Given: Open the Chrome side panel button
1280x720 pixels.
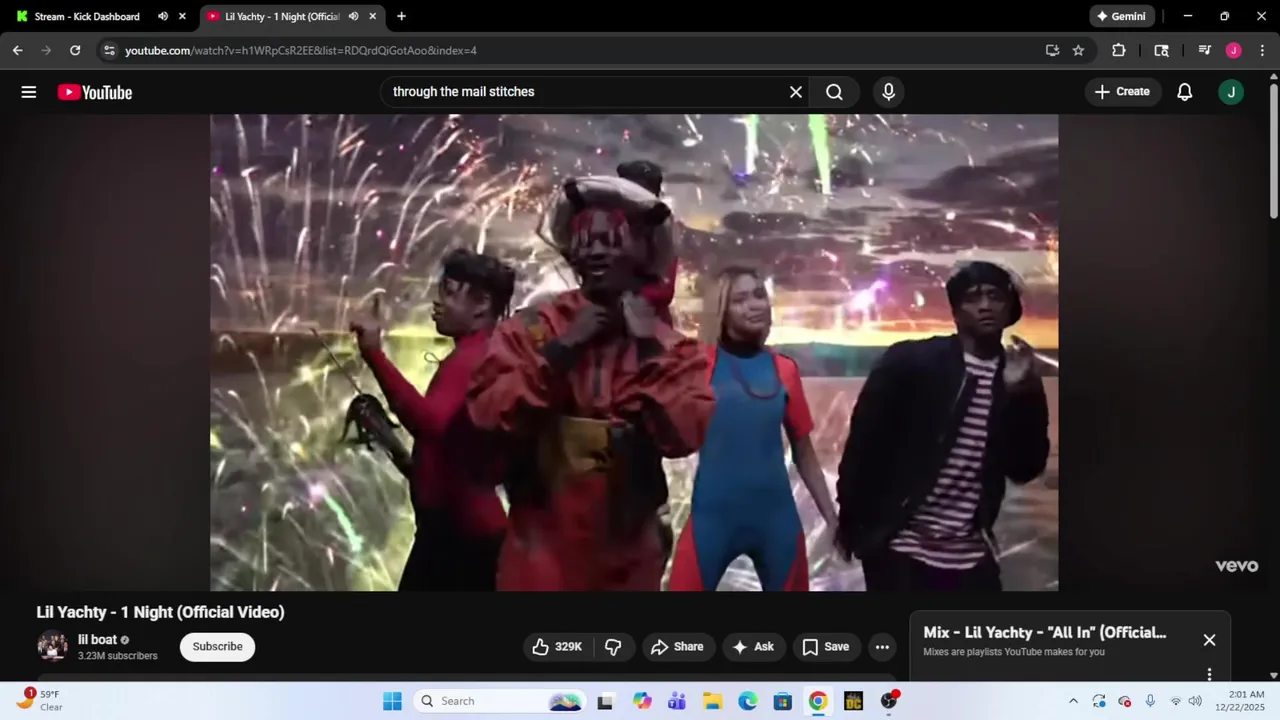Looking at the screenshot, I should point(1161,50).
